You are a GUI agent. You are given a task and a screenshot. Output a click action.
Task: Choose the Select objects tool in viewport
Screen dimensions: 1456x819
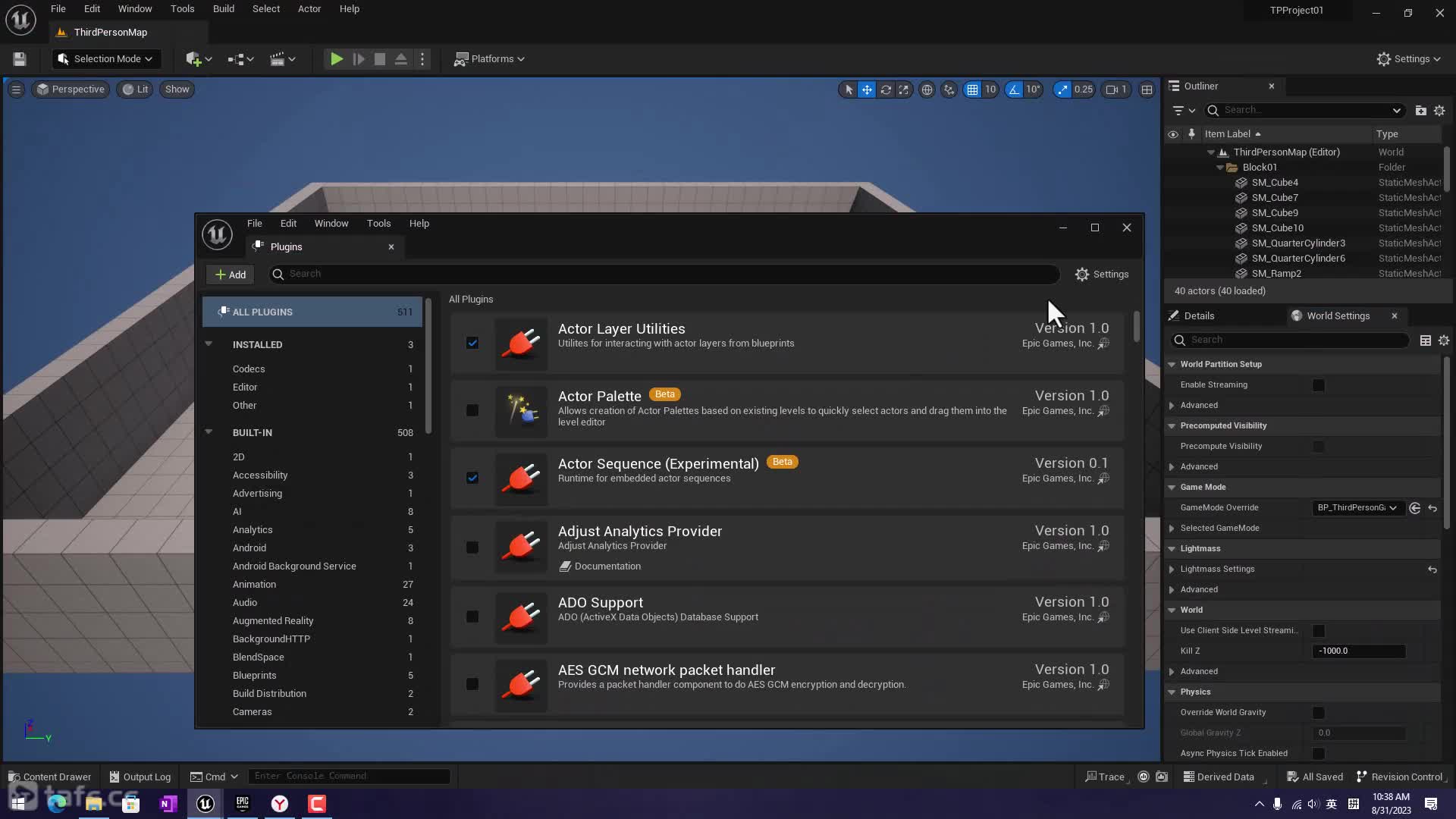click(x=849, y=89)
